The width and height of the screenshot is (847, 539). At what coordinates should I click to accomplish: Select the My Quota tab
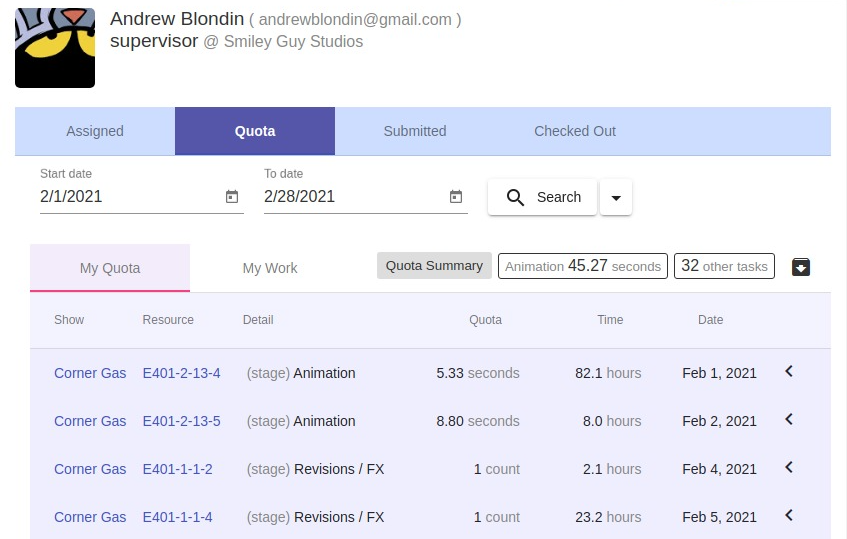click(x=110, y=268)
